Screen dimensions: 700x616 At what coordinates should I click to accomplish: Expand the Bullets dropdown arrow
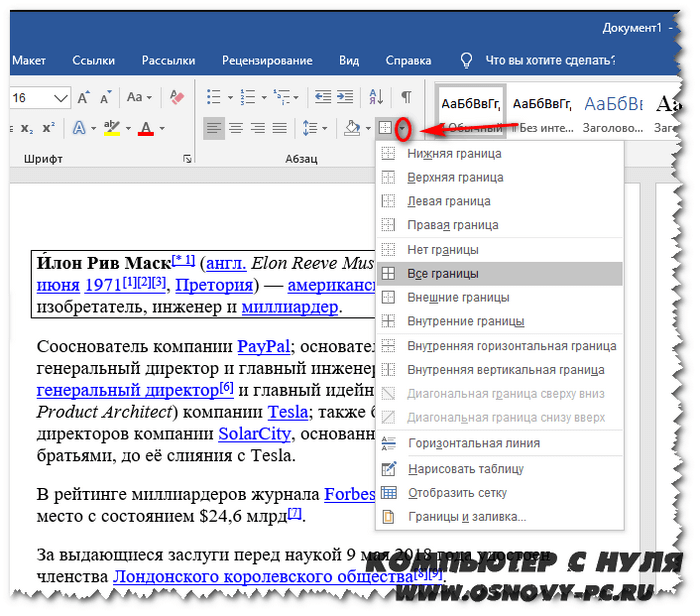pos(230,97)
